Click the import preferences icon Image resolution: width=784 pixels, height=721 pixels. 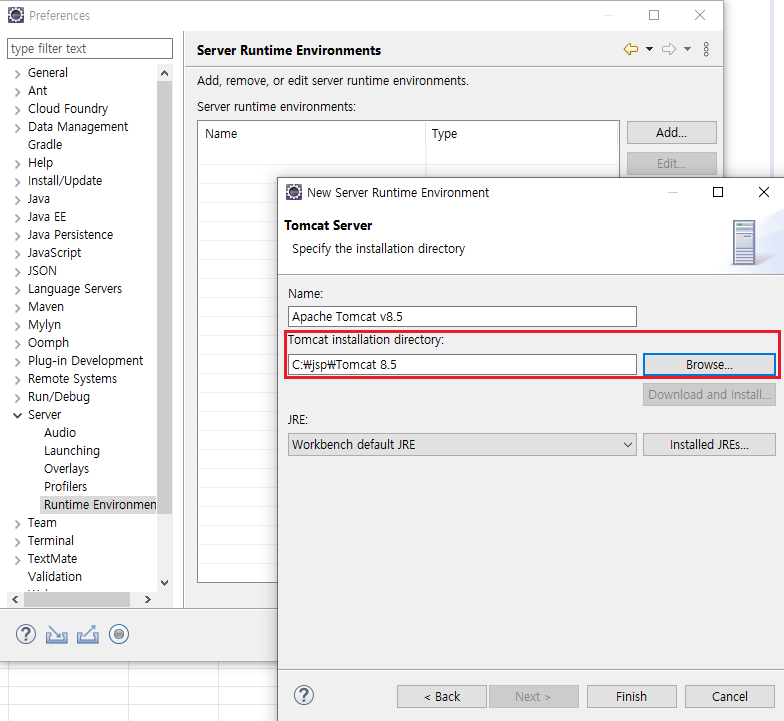pyautogui.click(x=56, y=635)
